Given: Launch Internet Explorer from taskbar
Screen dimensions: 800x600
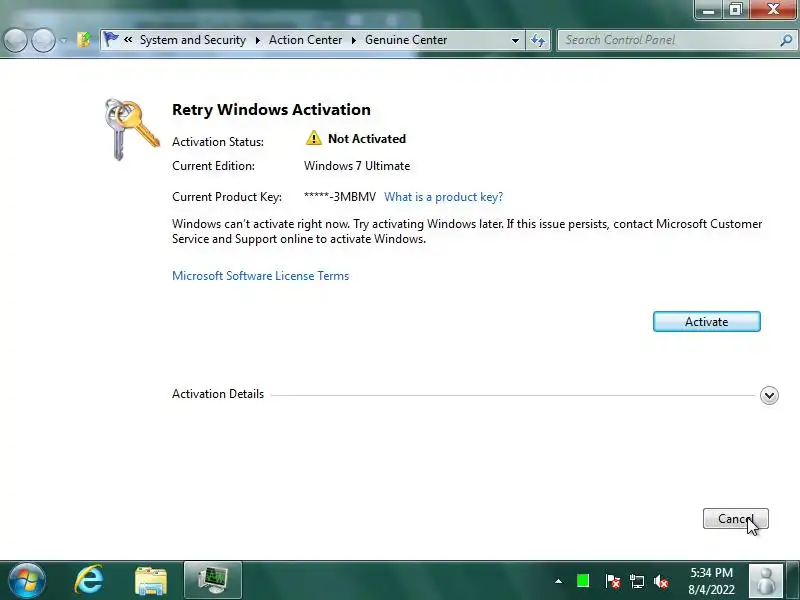Looking at the screenshot, I should 89,581.
